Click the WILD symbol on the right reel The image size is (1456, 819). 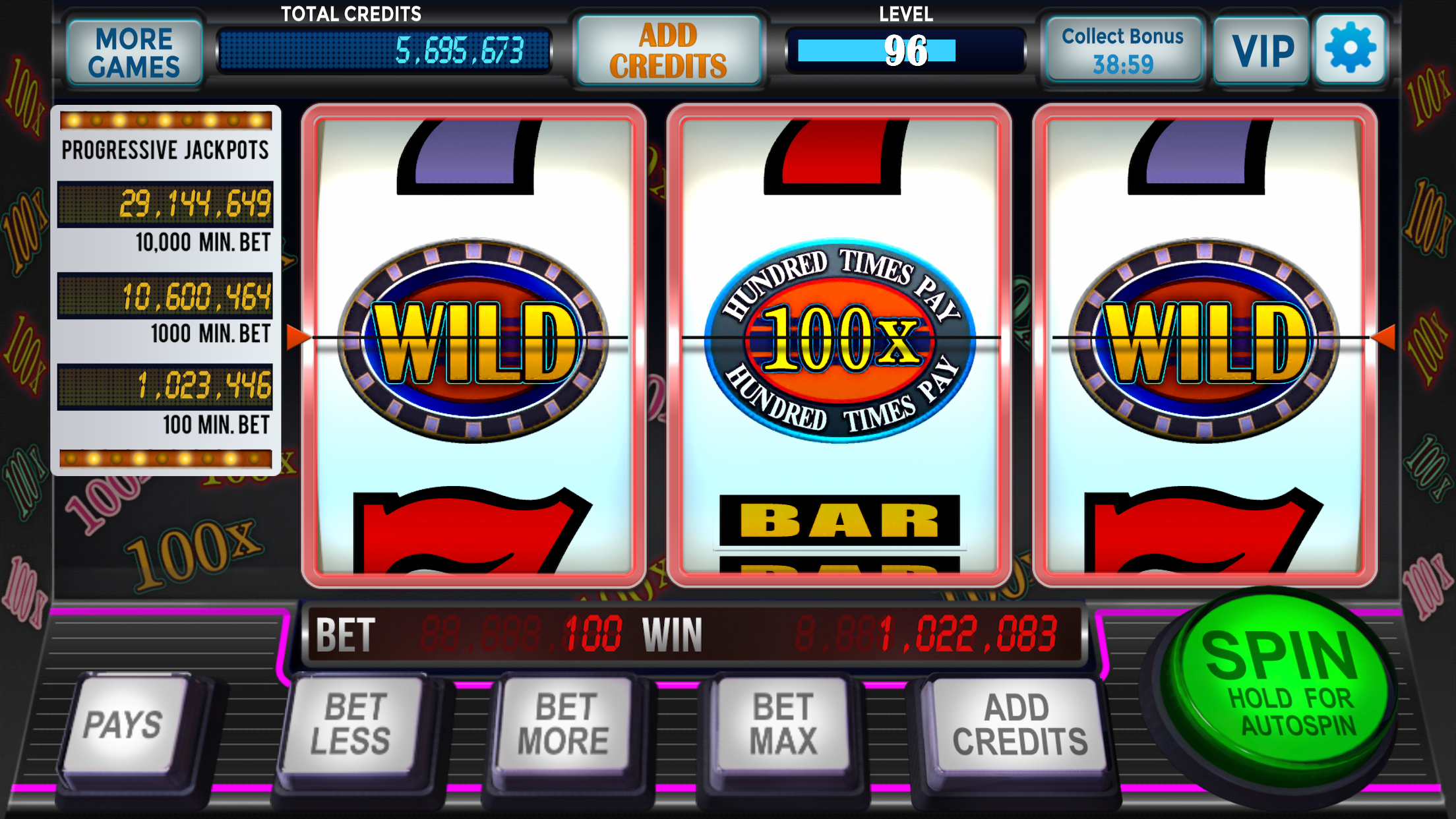tap(1204, 340)
